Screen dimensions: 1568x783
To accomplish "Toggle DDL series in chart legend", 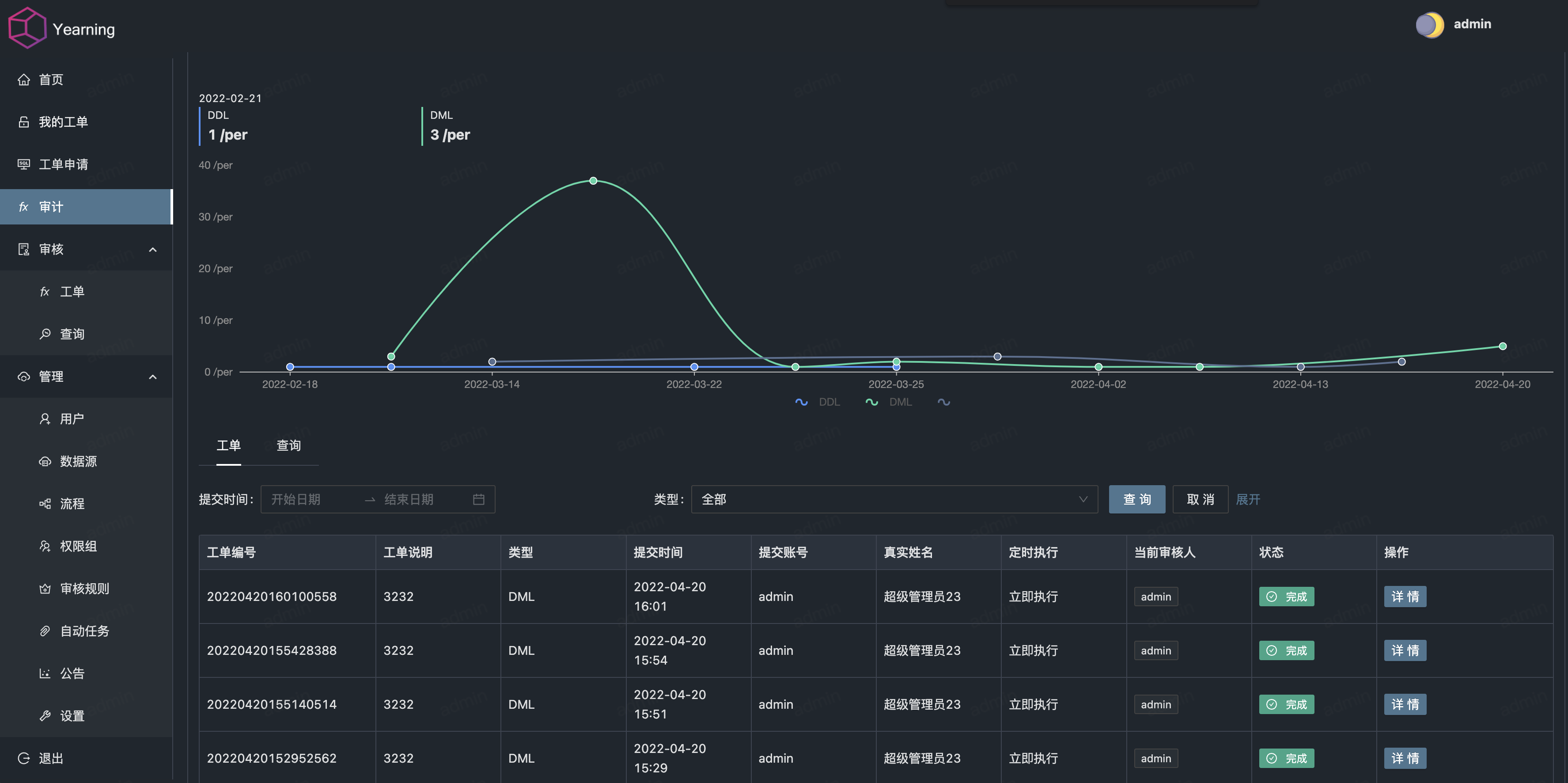I will coord(818,402).
